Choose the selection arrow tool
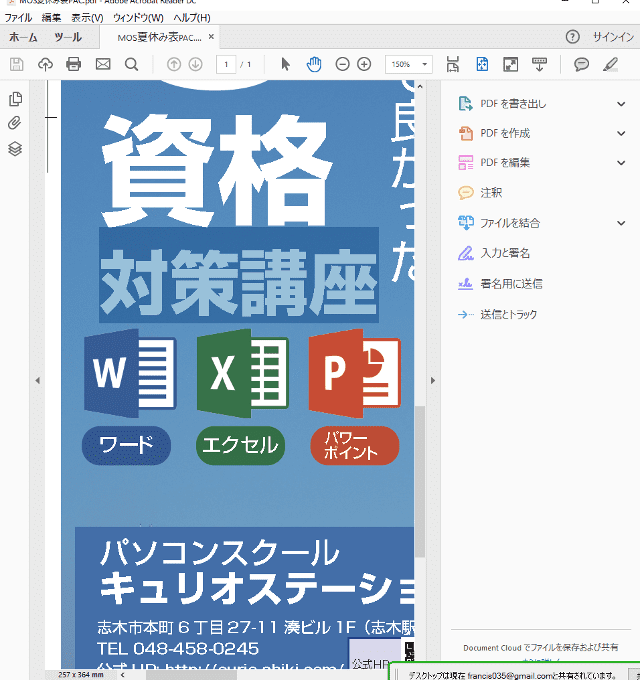640x680 pixels. tap(285, 65)
